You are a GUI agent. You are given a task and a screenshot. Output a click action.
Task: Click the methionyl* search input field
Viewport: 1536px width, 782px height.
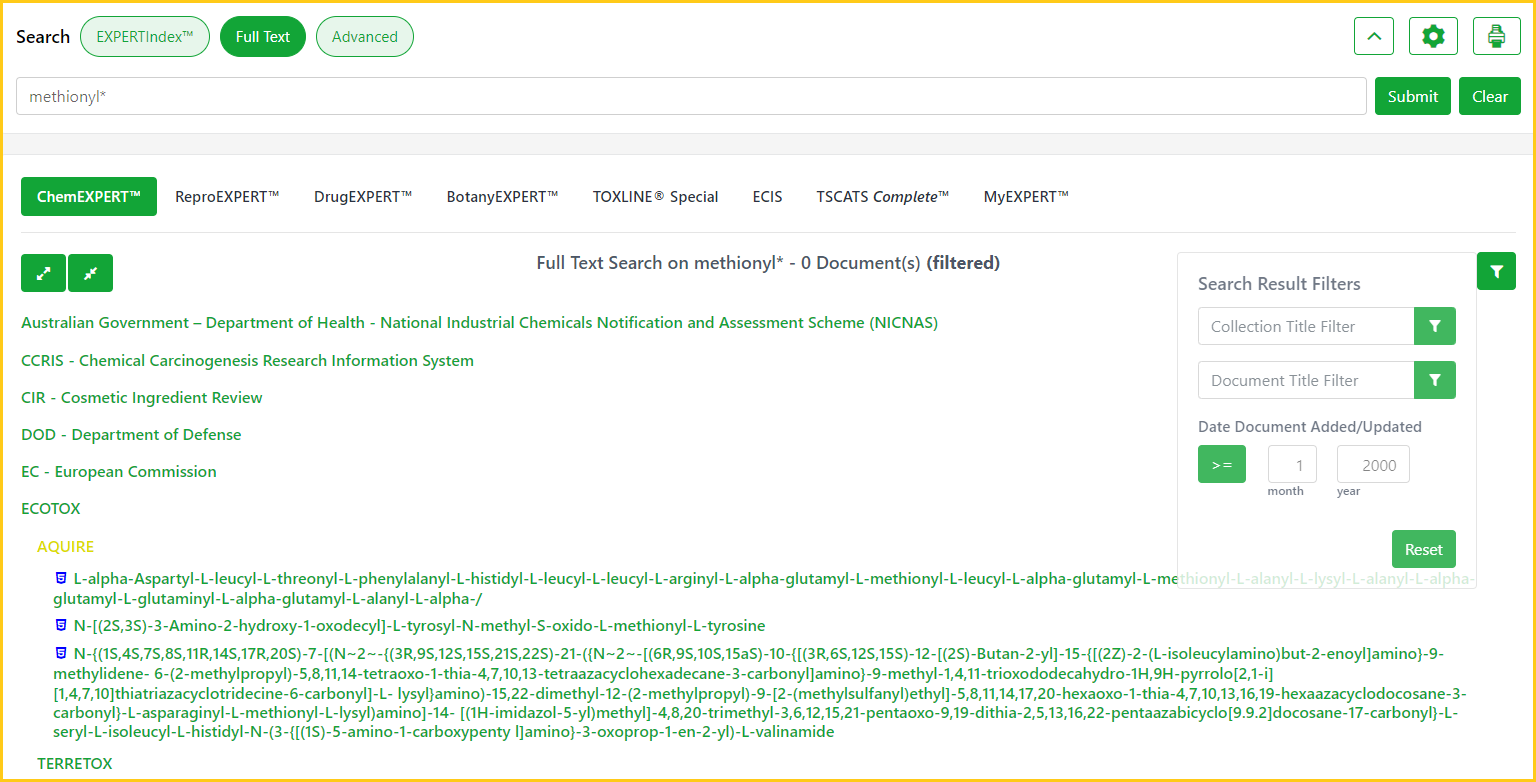(x=690, y=97)
